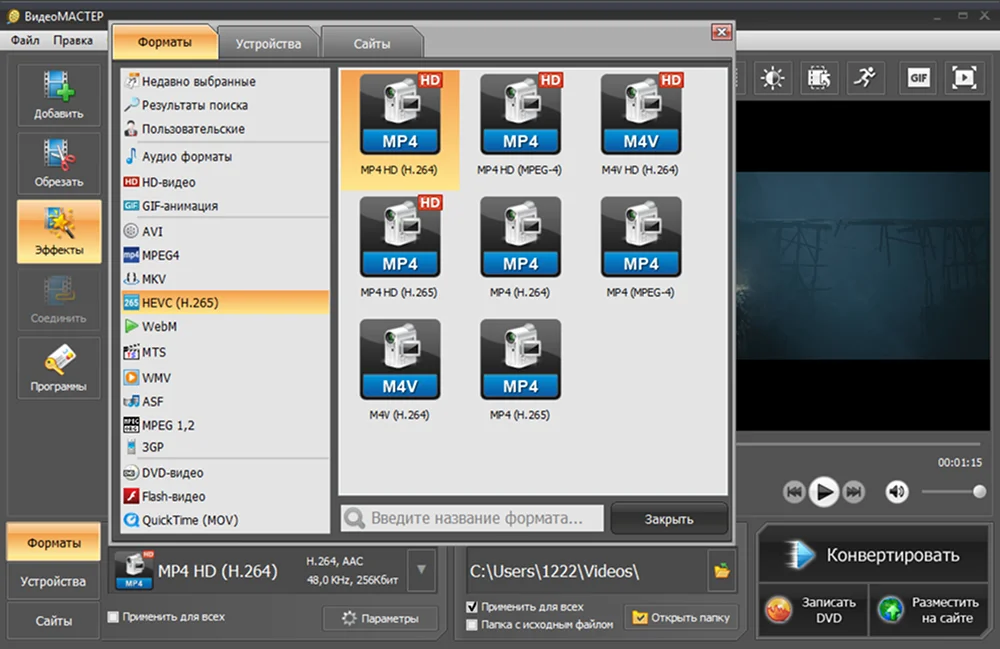
Task: Enable Применить для всех under format selector
Action: pos(113,617)
